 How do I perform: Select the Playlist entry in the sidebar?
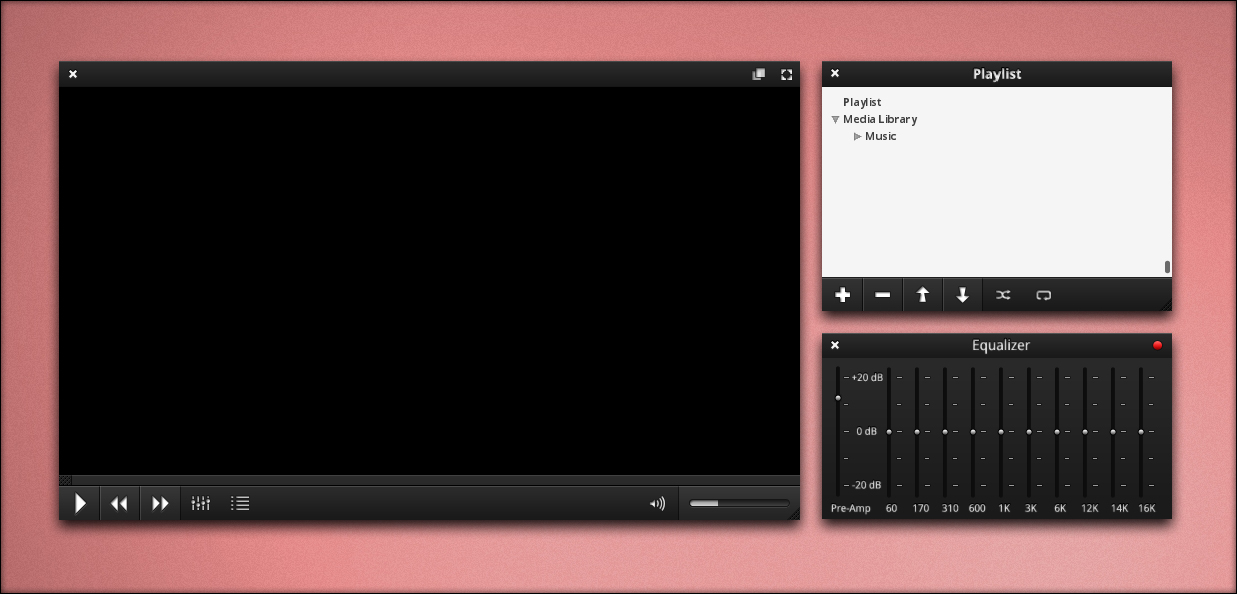pos(862,102)
